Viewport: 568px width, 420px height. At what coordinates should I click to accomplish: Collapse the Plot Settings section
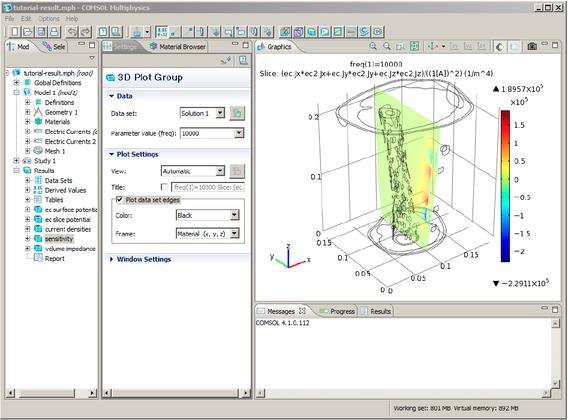tap(112, 154)
